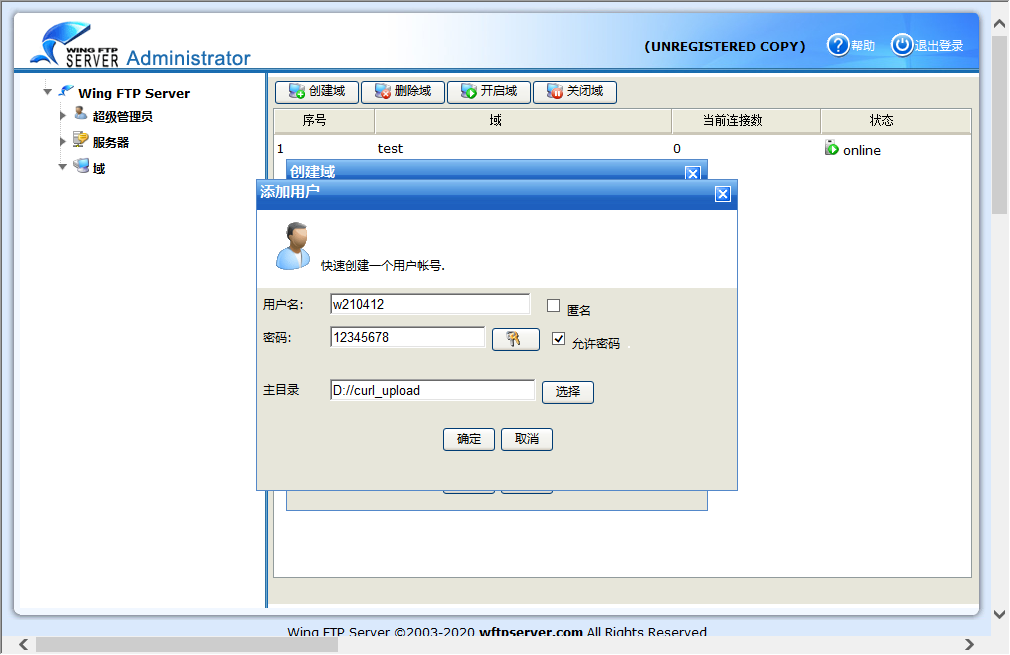This screenshot has width=1010, height=655.
Task: Log out using the 退出登录 icon
Action: tap(901, 44)
